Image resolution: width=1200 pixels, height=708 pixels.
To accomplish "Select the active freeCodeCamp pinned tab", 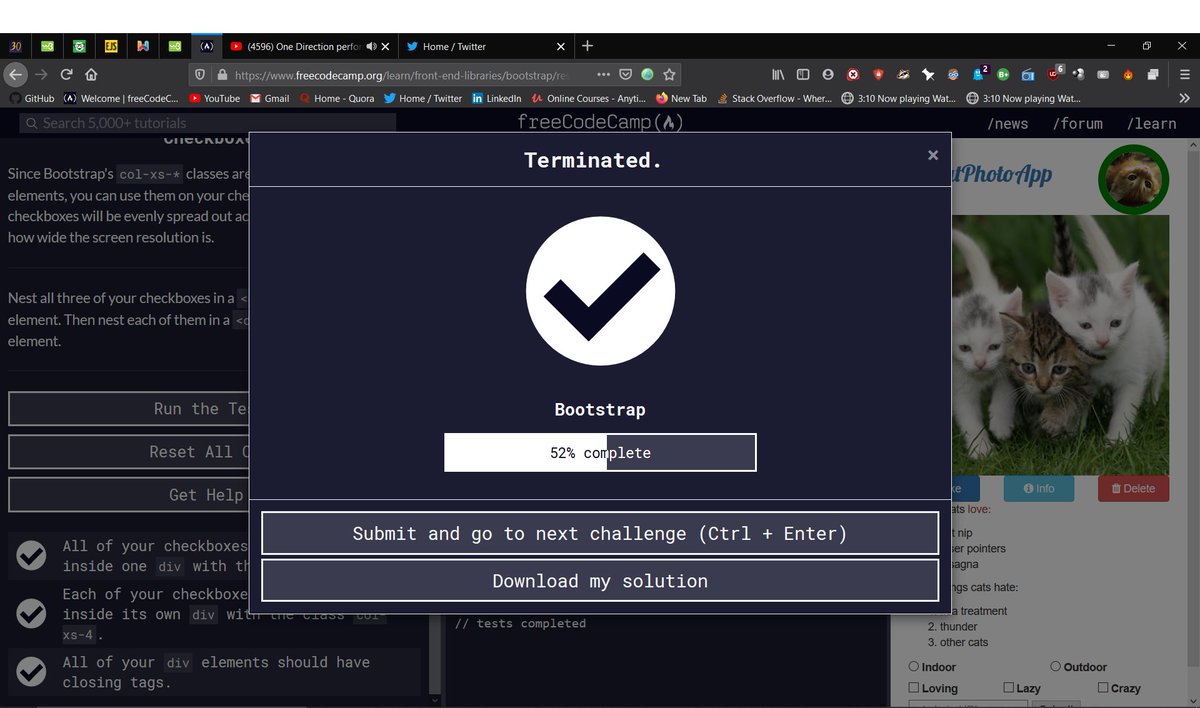I will [x=206, y=46].
